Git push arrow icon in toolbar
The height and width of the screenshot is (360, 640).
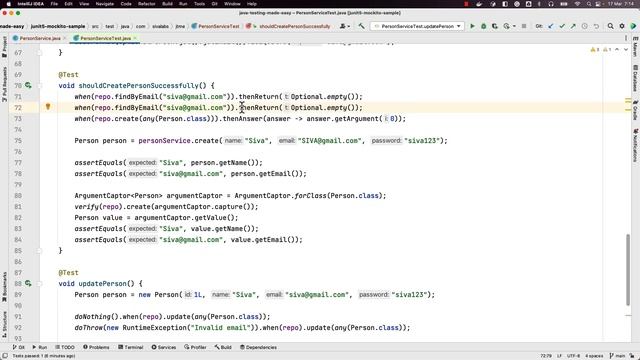pos(573,26)
